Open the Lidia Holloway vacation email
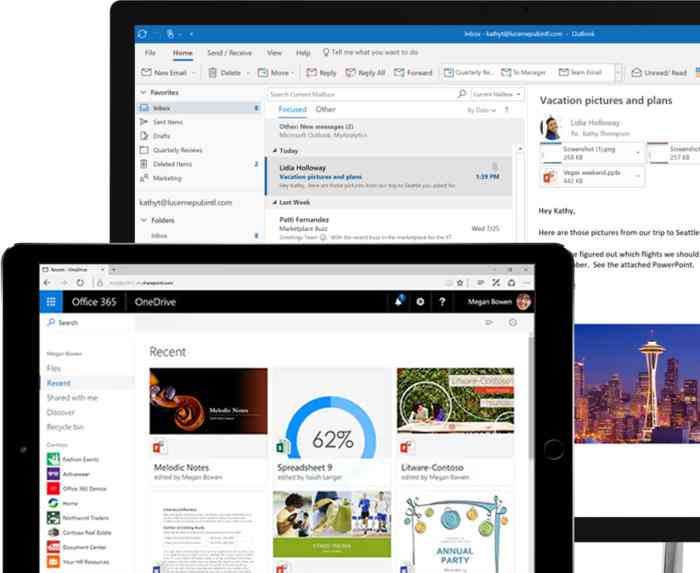This screenshot has width=700, height=573. coord(389,176)
